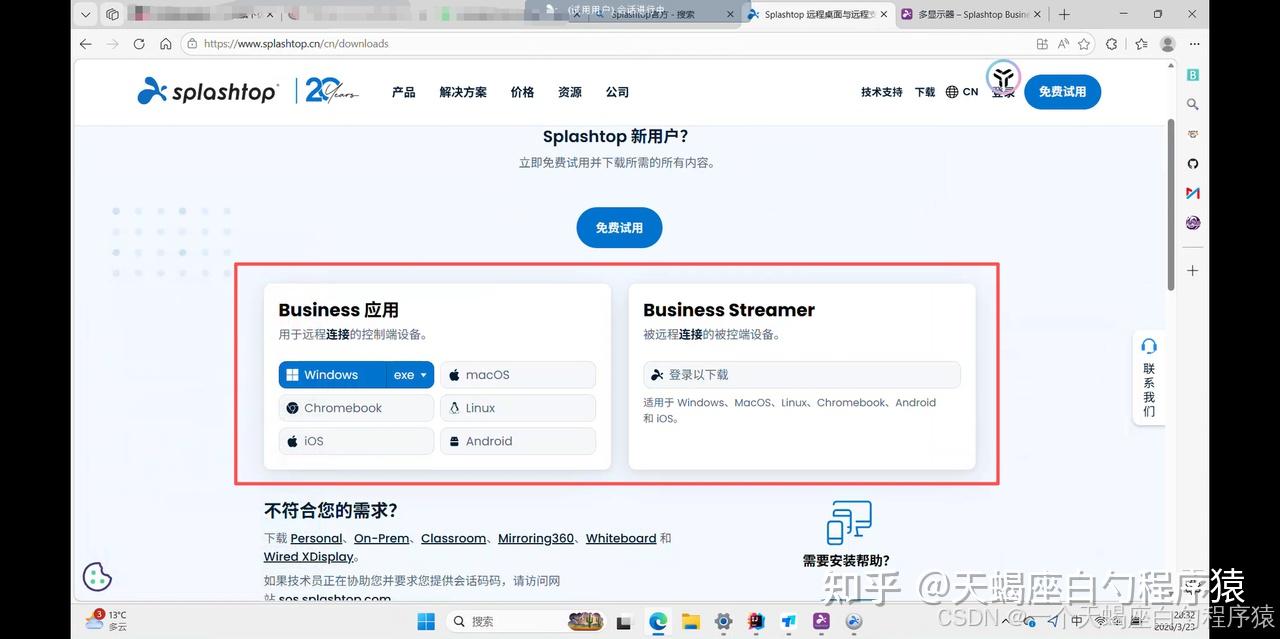Open GitHub icon in Edge sidebar
This screenshot has width=1280, height=639.
(1192, 163)
